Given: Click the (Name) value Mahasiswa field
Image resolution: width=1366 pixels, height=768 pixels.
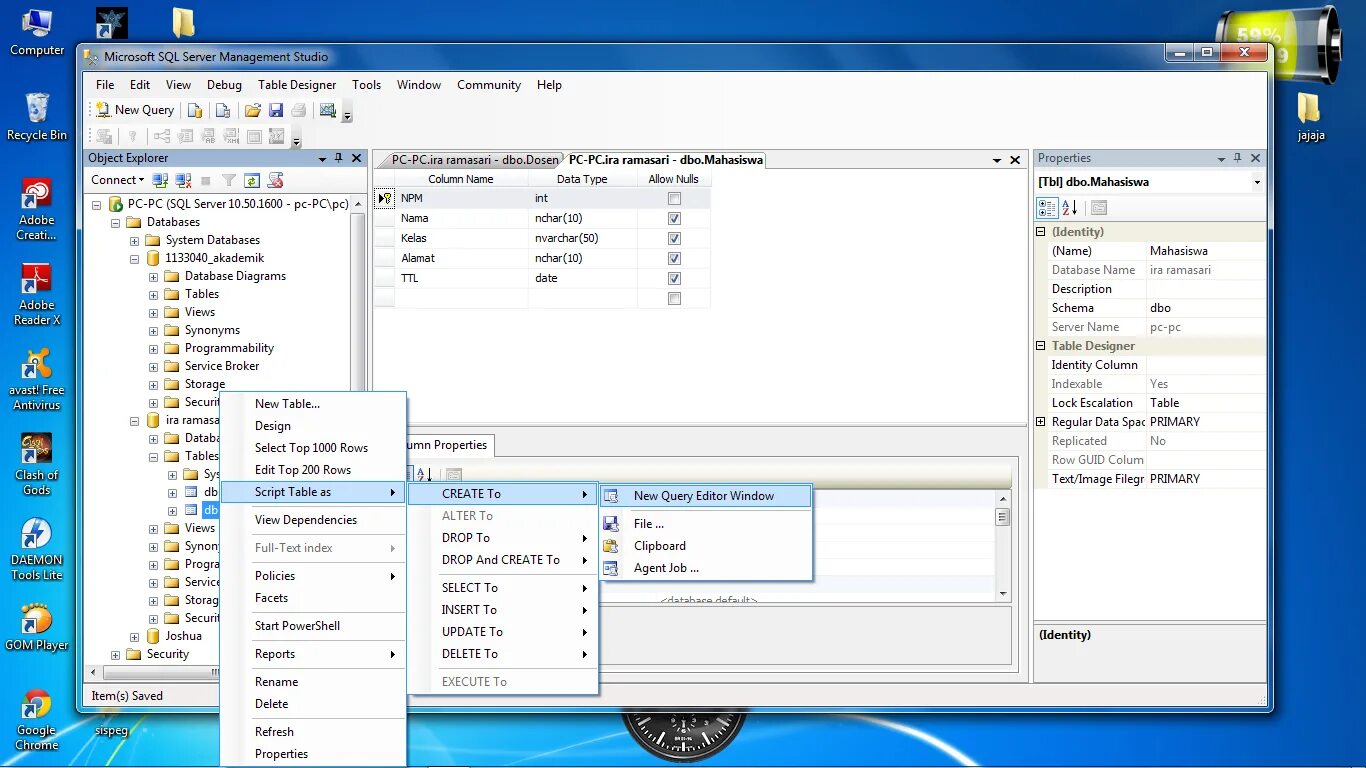Looking at the screenshot, I should 1206,251.
